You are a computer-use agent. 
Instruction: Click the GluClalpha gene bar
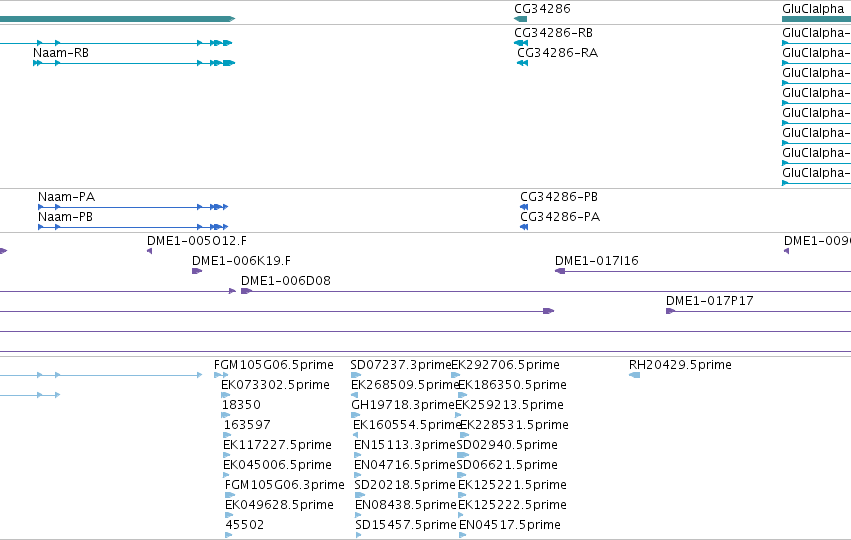(816, 19)
